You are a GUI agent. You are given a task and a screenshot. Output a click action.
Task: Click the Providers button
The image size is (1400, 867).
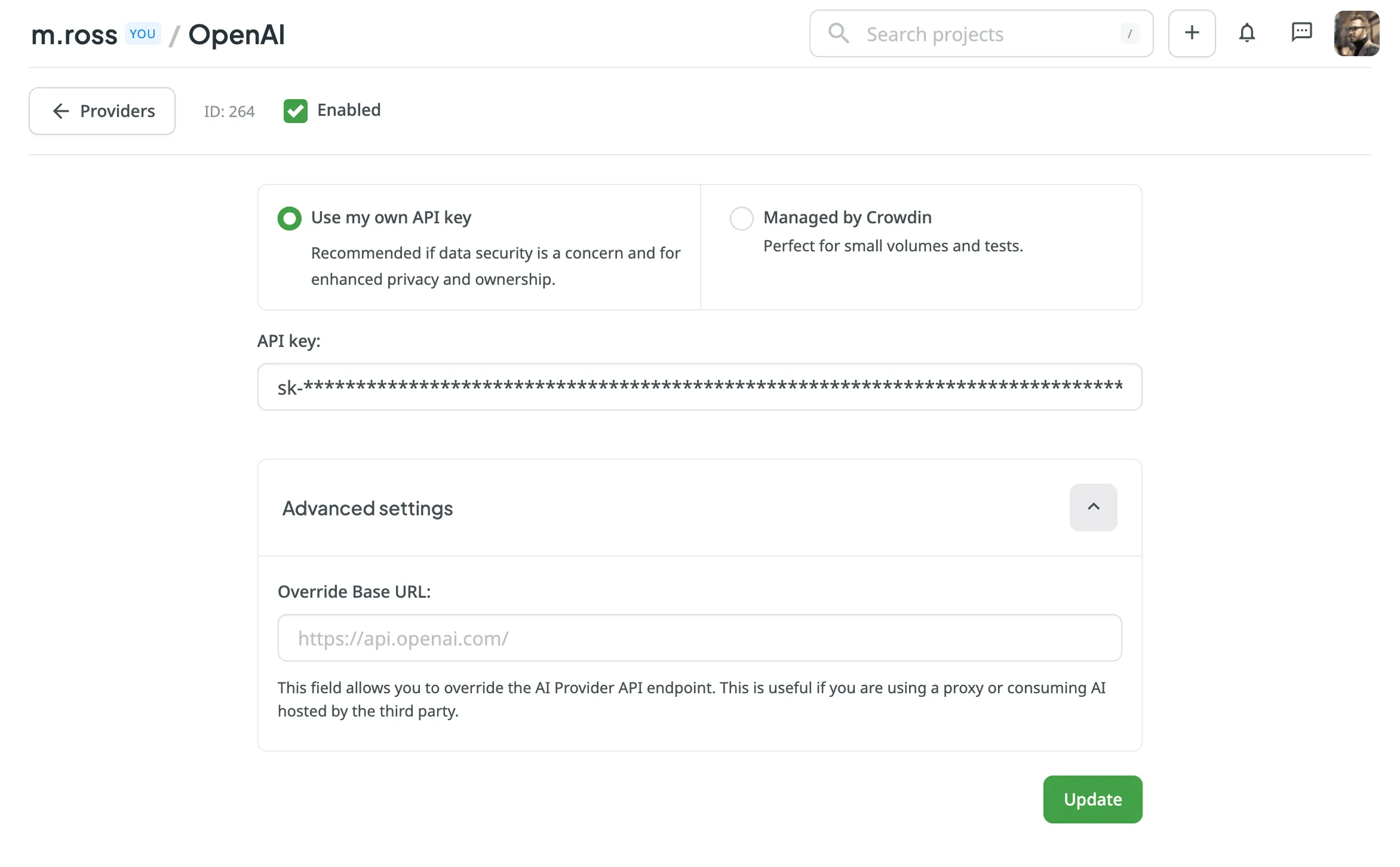[x=102, y=111]
